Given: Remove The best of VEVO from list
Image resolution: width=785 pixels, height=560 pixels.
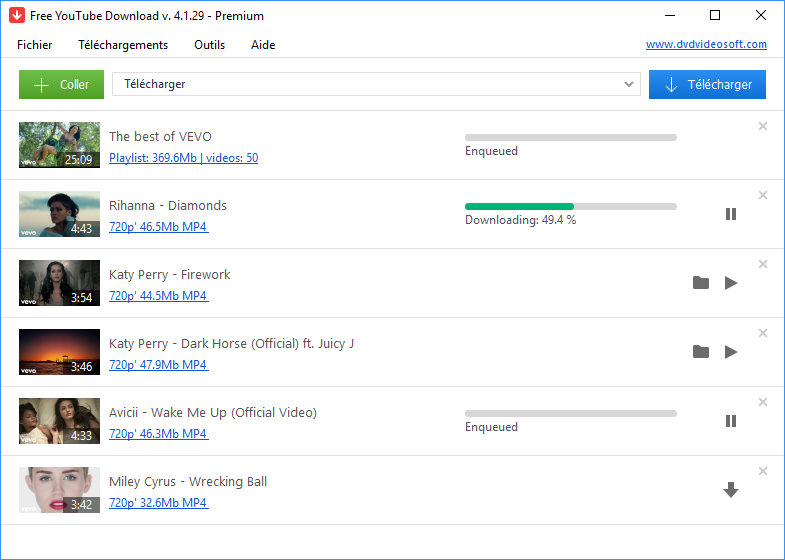Looking at the screenshot, I should click(763, 126).
